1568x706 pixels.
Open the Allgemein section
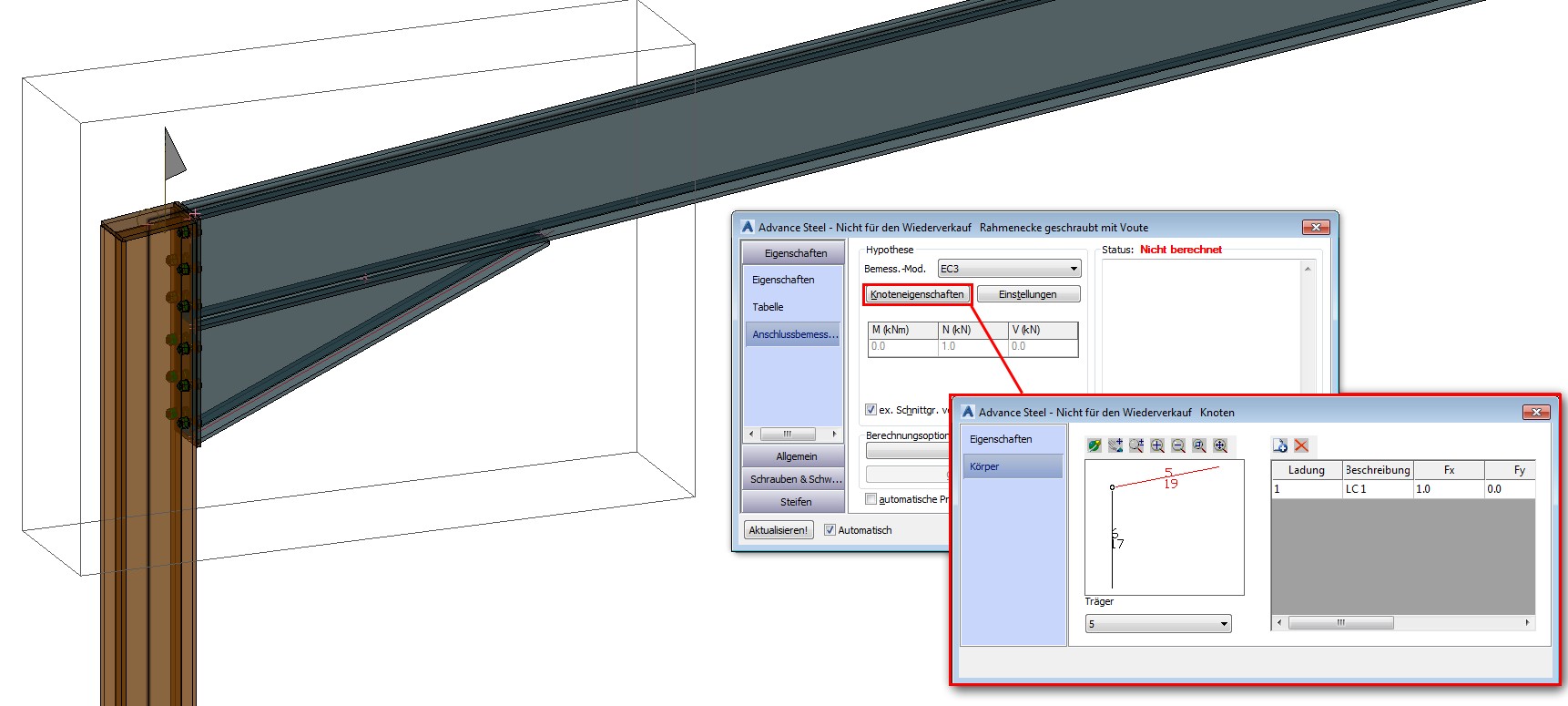click(795, 456)
